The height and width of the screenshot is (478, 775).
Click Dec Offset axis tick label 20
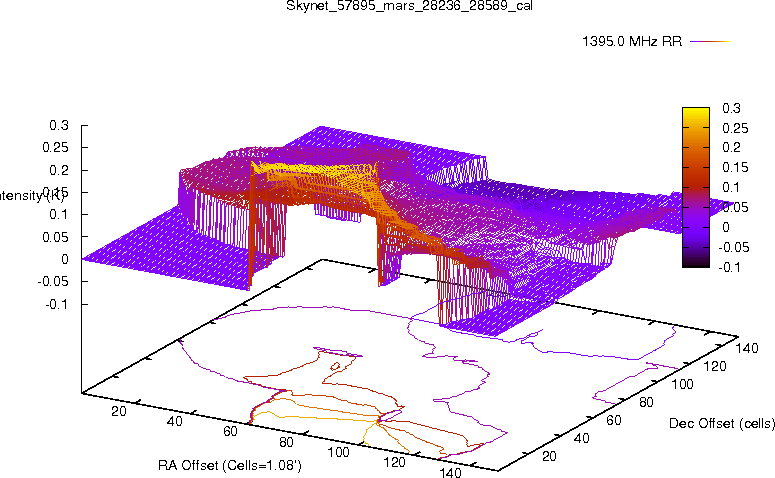coord(549,456)
